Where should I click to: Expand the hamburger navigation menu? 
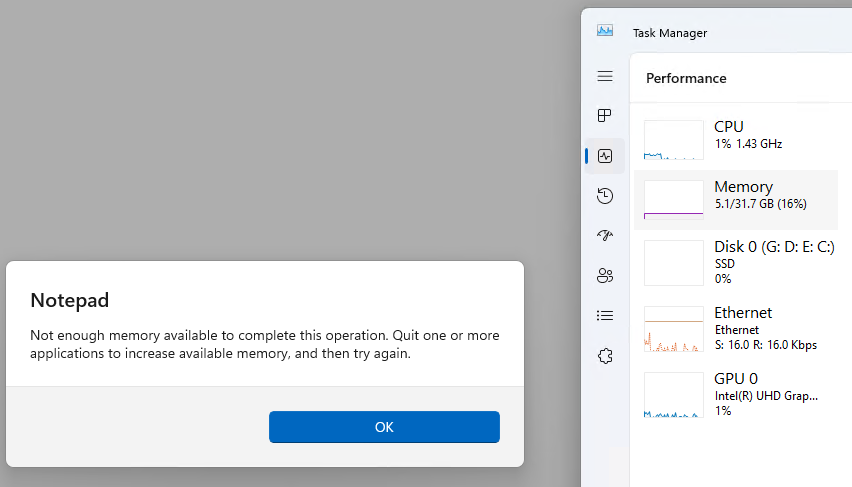tap(604, 76)
